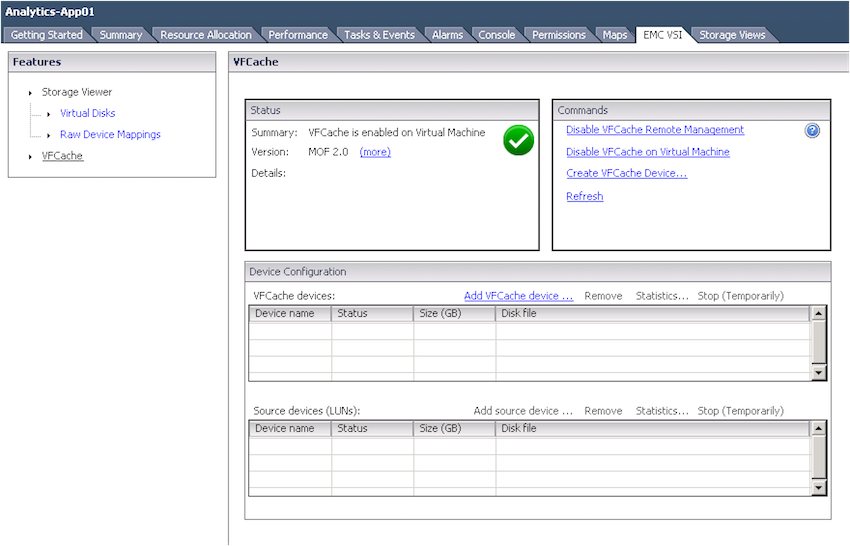Click Remove for VFCache devices
This screenshot has width=850, height=546.
pyautogui.click(x=603, y=296)
